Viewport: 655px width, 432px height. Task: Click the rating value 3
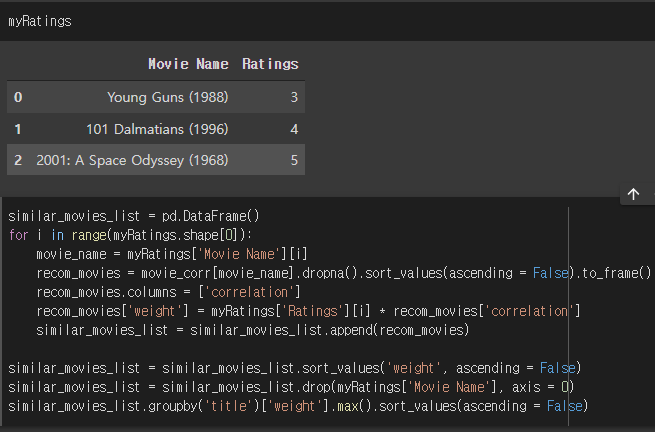294,97
